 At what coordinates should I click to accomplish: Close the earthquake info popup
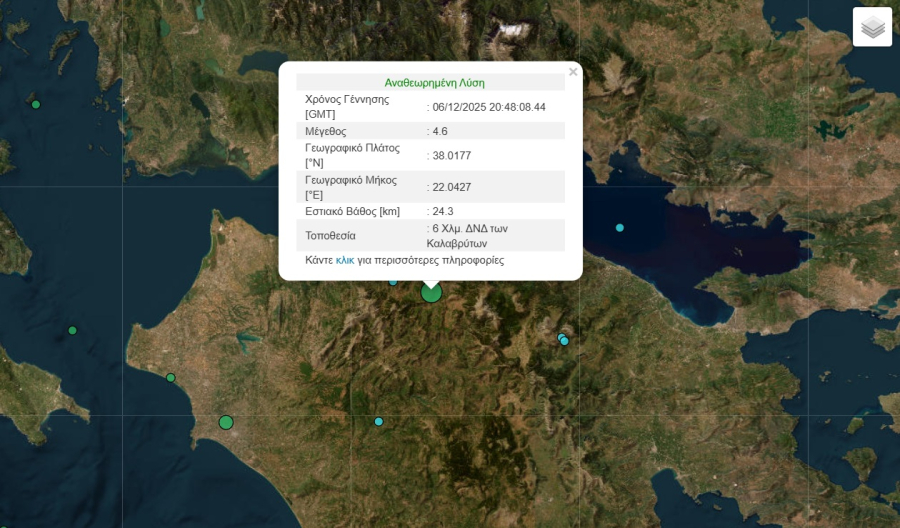point(573,72)
